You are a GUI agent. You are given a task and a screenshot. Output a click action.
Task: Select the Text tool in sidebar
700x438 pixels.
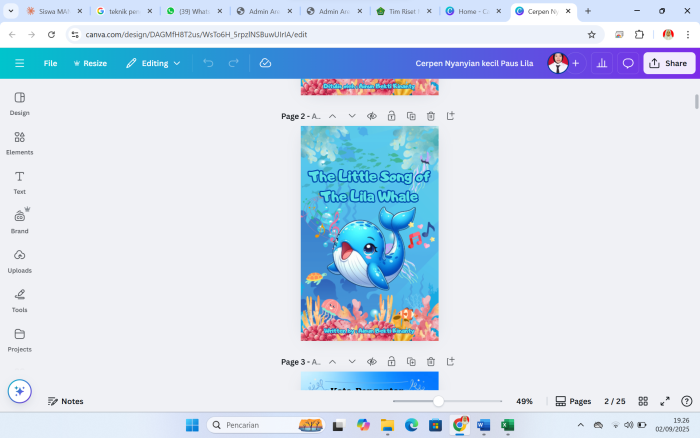(x=20, y=183)
